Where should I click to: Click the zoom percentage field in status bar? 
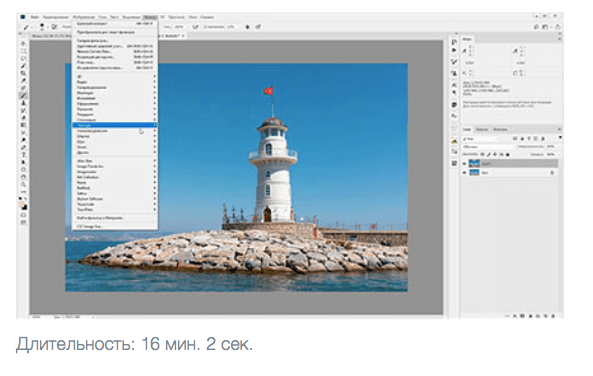(36, 317)
